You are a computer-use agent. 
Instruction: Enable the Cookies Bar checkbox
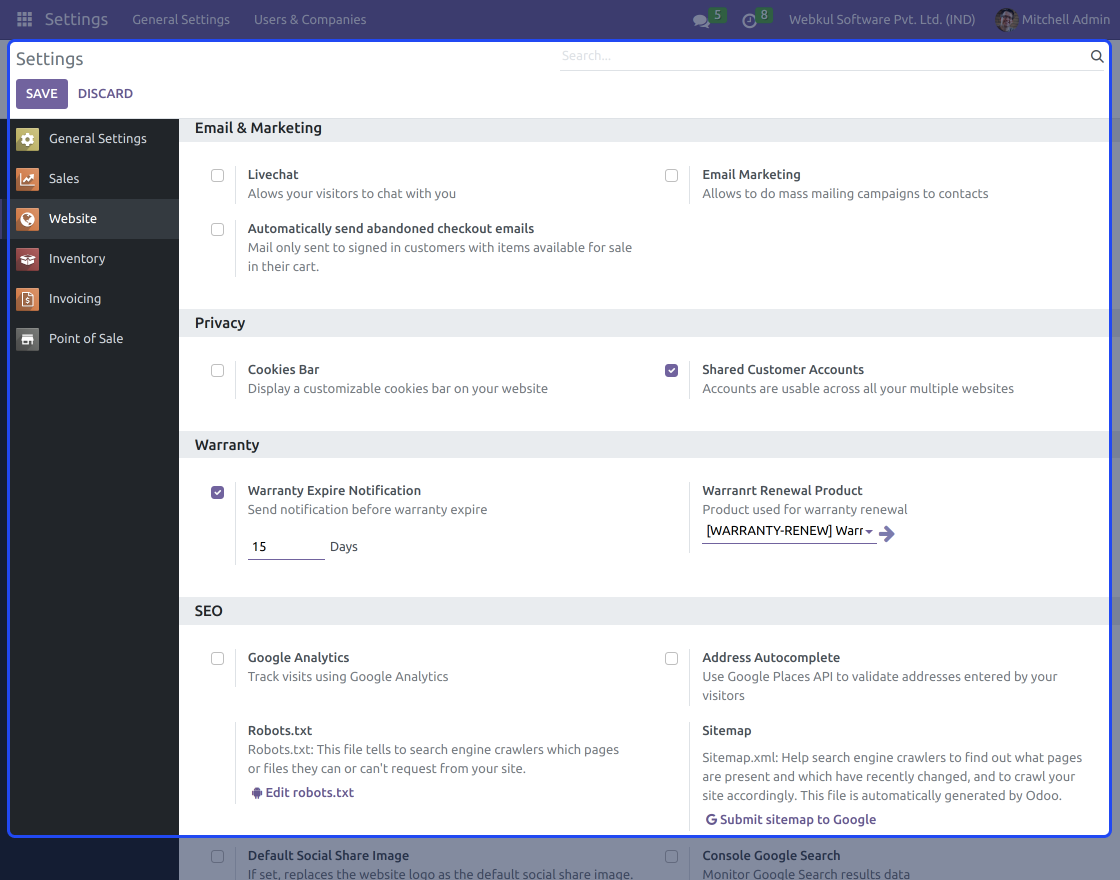coord(218,370)
